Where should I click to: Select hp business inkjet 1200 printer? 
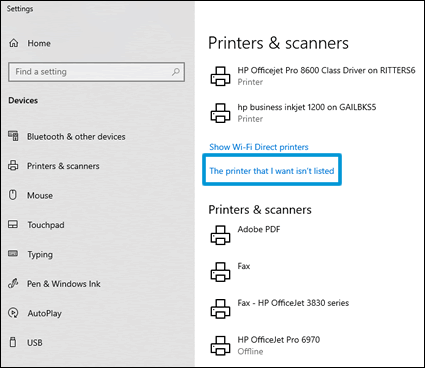tap(307, 113)
